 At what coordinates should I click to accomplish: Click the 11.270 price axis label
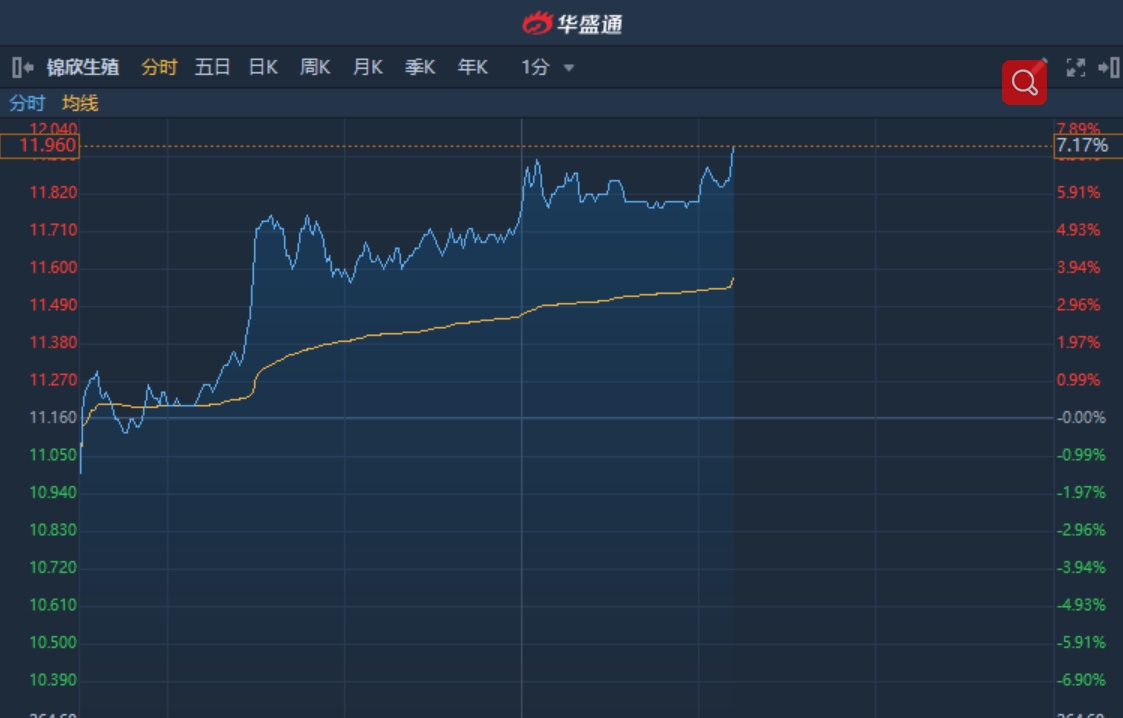click(53, 380)
